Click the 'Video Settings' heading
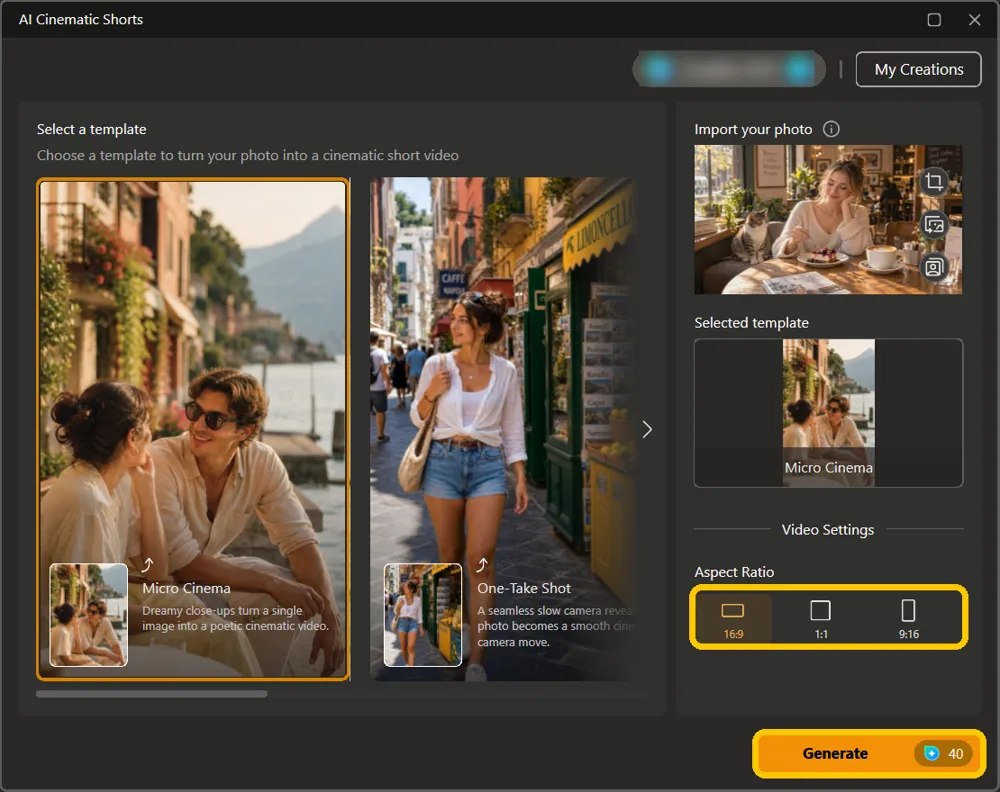This screenshot has height=792, width=1000. pyautogui.click(x=828, y=530)
